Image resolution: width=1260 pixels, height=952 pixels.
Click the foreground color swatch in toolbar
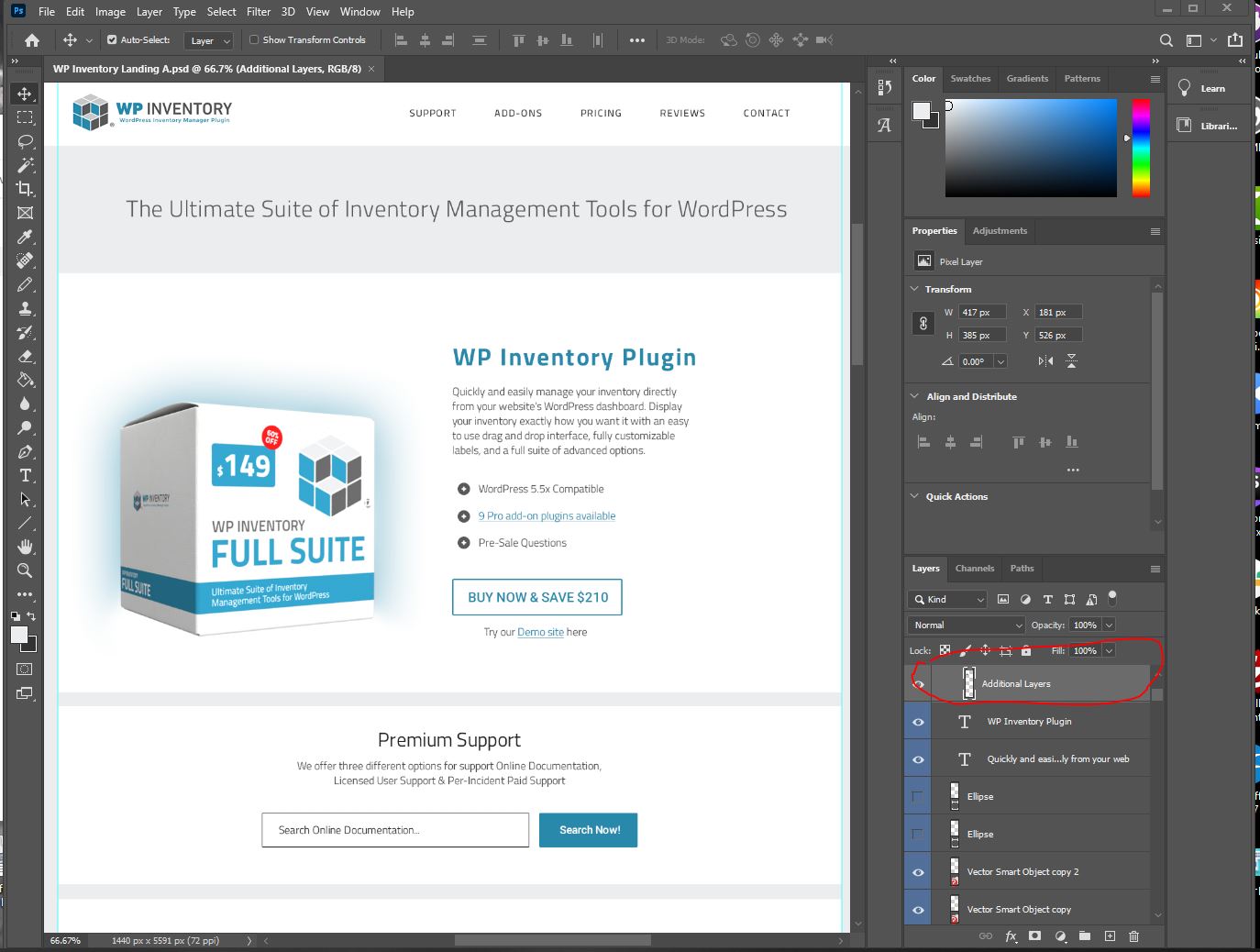click(18, 635)
